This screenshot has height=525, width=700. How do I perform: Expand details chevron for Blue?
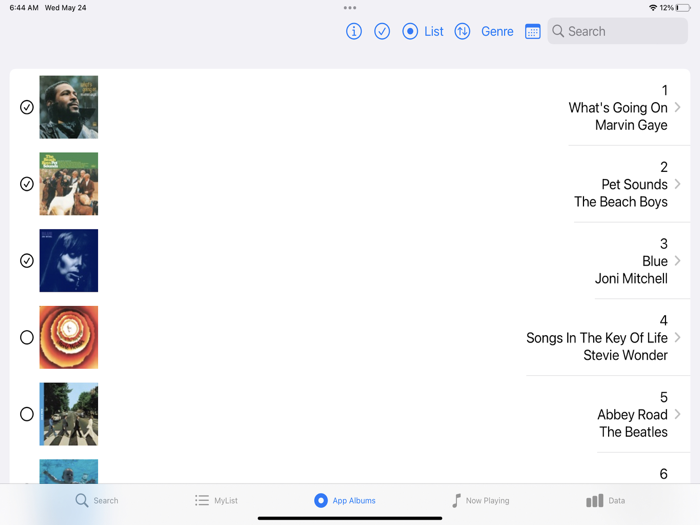(678, 261)
